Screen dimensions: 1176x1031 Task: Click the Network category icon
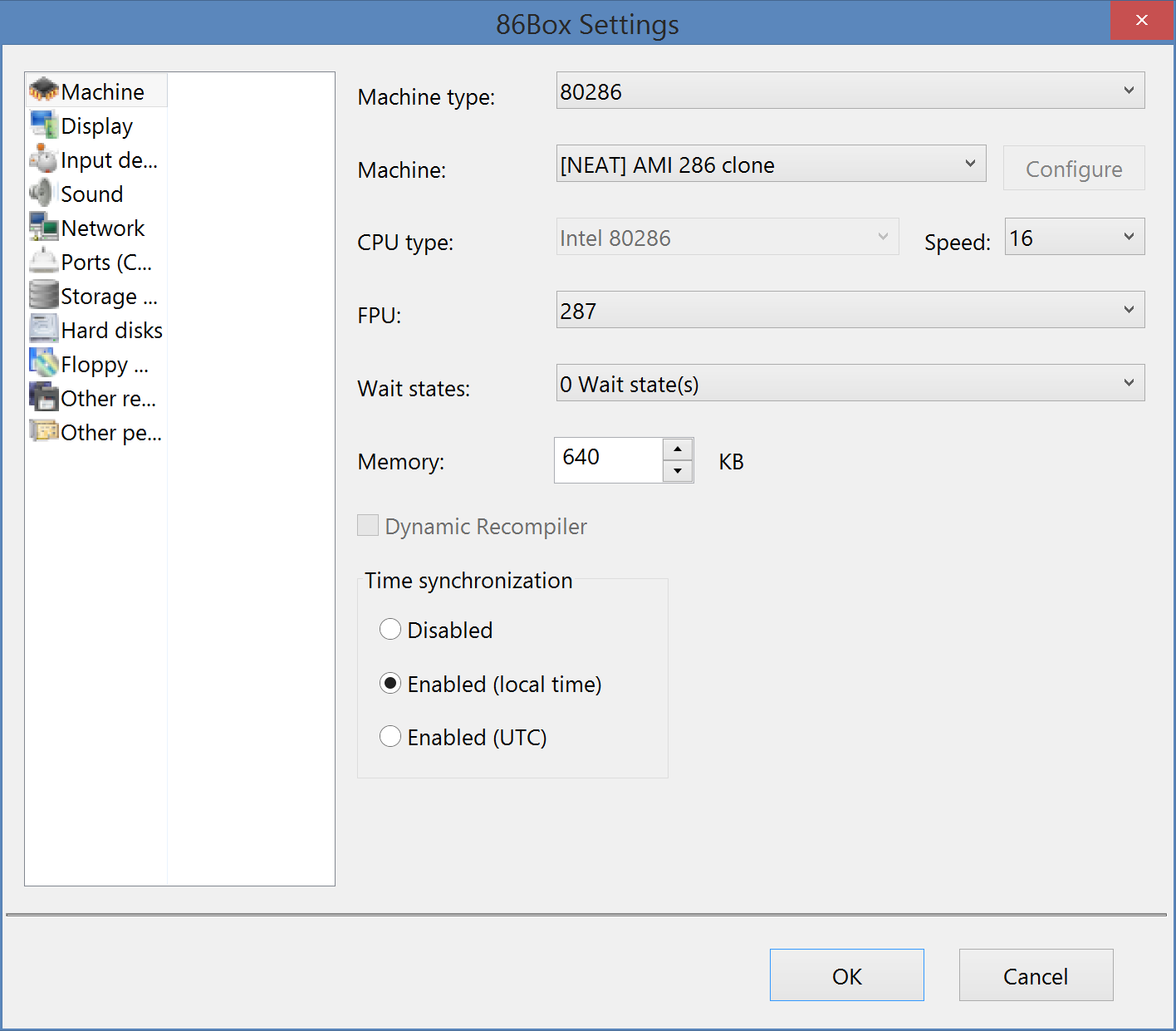pyautogui.click(x=43, y=228)
